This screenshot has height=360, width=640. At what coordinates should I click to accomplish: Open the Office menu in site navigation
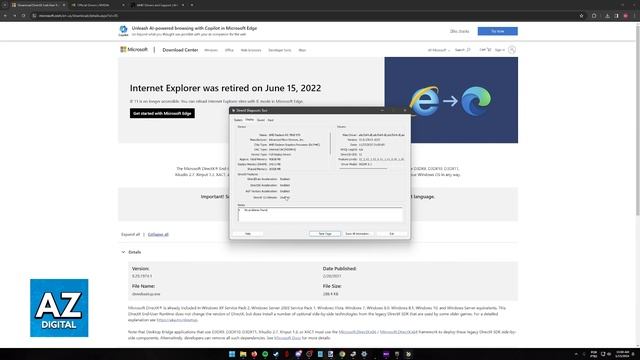pyautogui.click(x=229, y=50)
